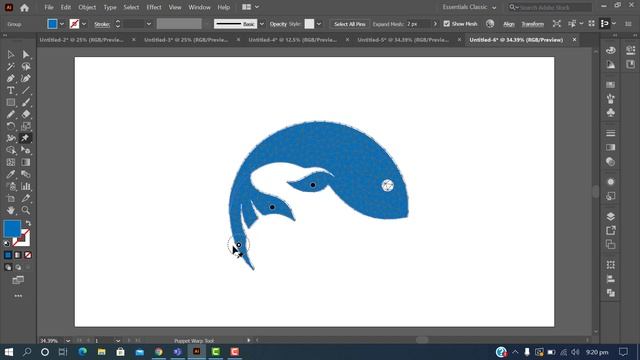Open the Color panel palette icon
This screenshot has height=360, width=640.
(611, 50)
